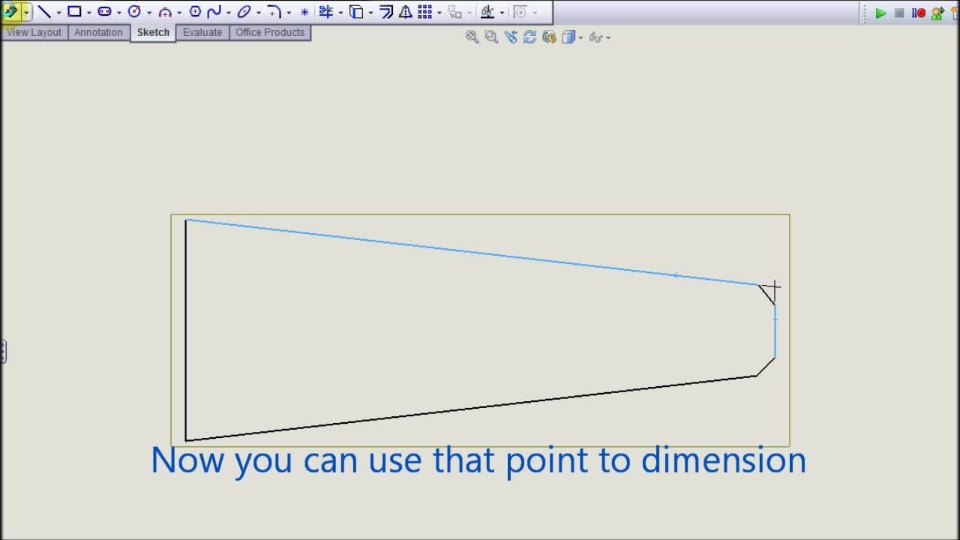Open the Sketch icon dropdown arrow
The image size is (960, 540).
[26, 12]
